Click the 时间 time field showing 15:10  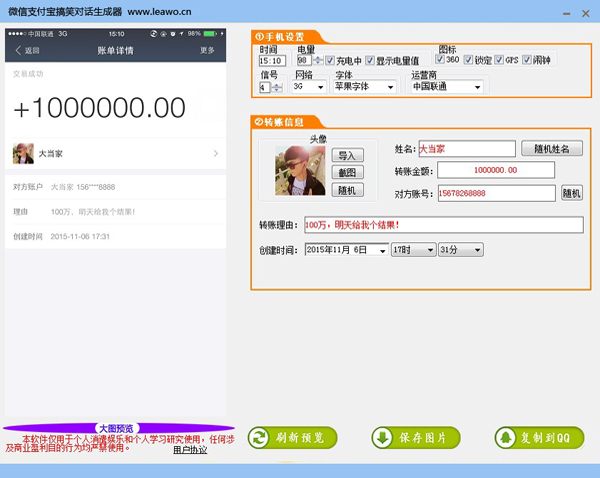coord(272,60)
